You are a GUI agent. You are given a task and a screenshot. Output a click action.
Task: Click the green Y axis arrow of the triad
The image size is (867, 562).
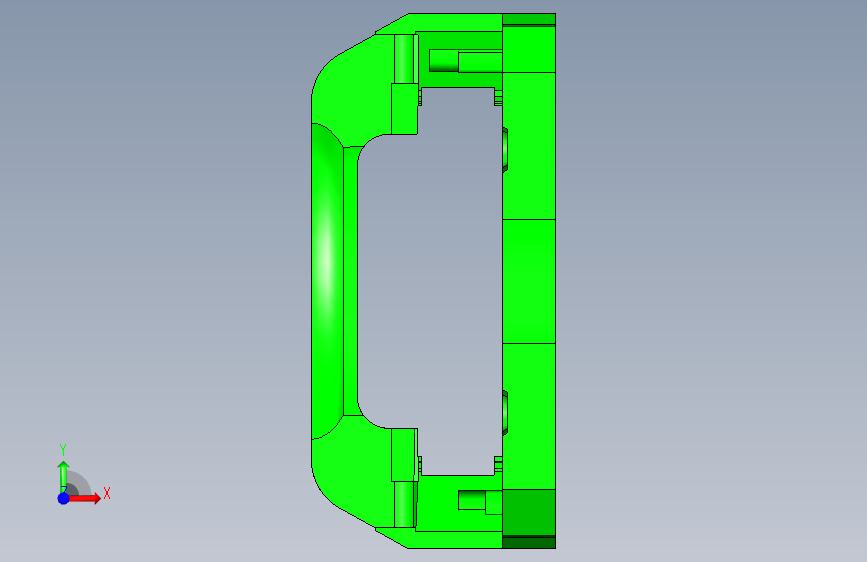click(64, 476)
